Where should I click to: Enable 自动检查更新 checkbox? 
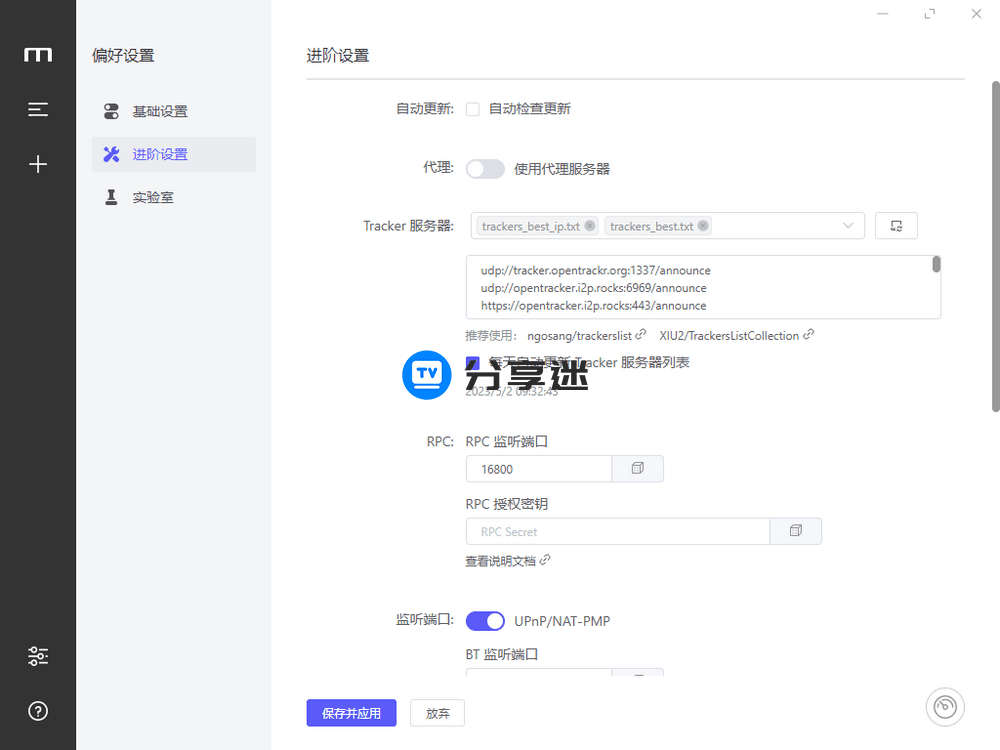tap(472, 109)
